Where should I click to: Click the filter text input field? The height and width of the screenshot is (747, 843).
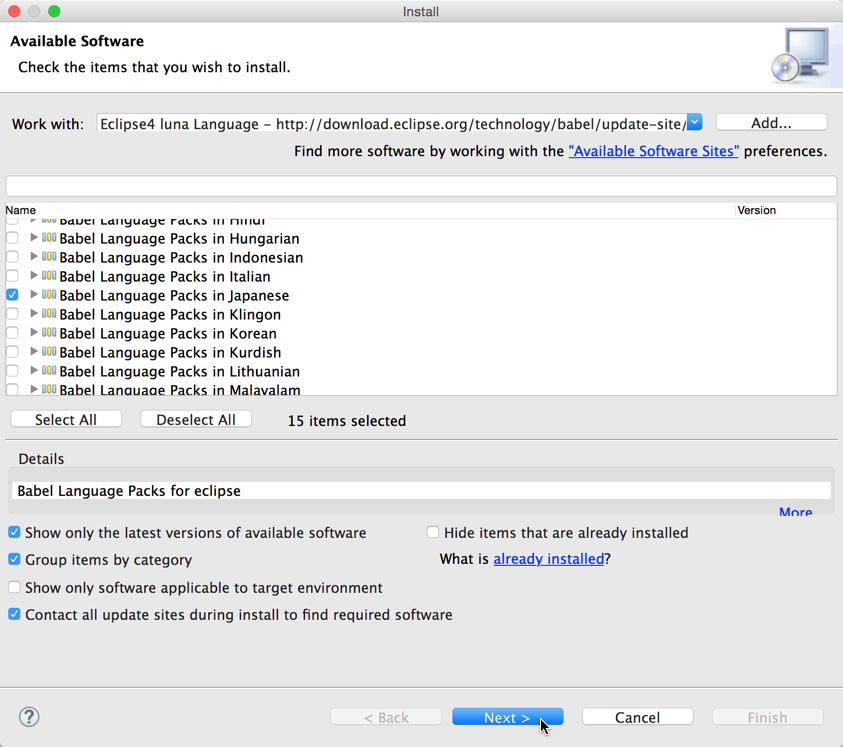point(421,187)
